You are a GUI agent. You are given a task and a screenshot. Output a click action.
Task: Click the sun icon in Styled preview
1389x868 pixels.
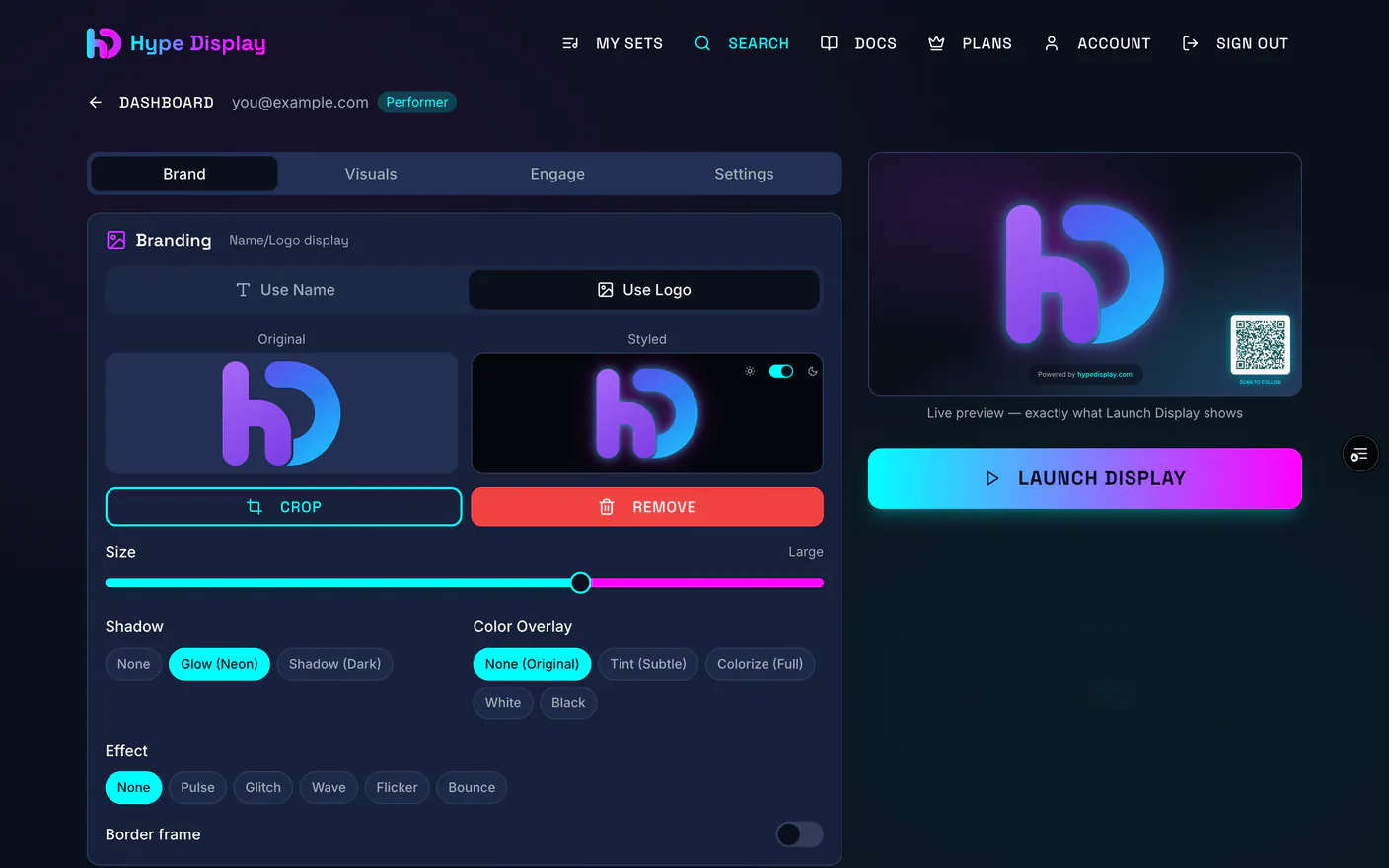tap(750, 371)
